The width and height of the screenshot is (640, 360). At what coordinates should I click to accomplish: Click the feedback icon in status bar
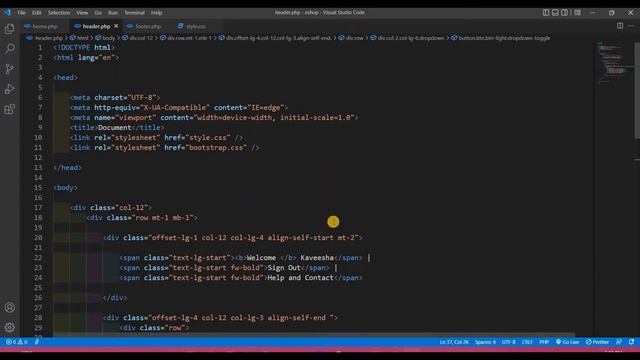click(619, 342)
